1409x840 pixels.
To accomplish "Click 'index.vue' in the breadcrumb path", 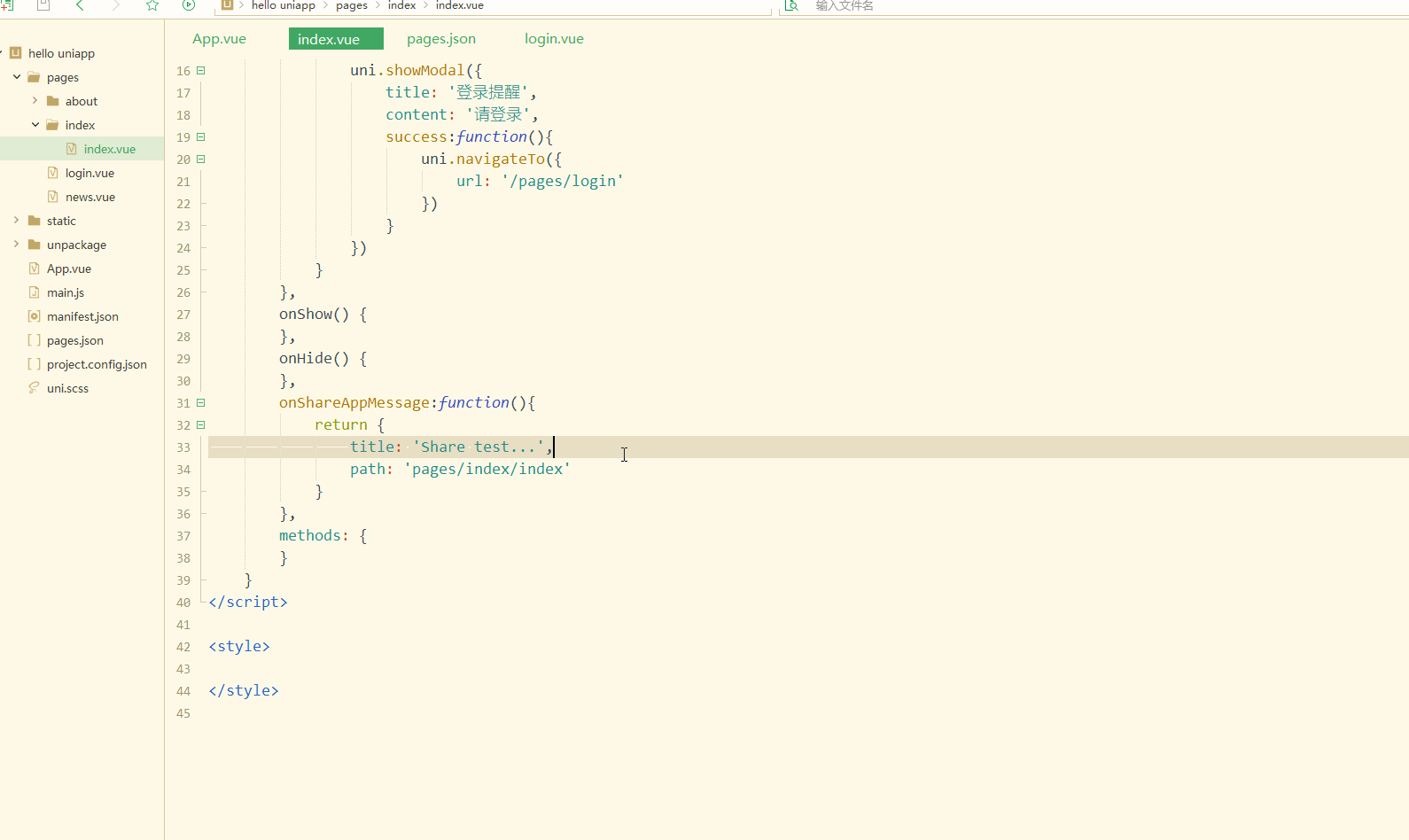I will 459,5.
